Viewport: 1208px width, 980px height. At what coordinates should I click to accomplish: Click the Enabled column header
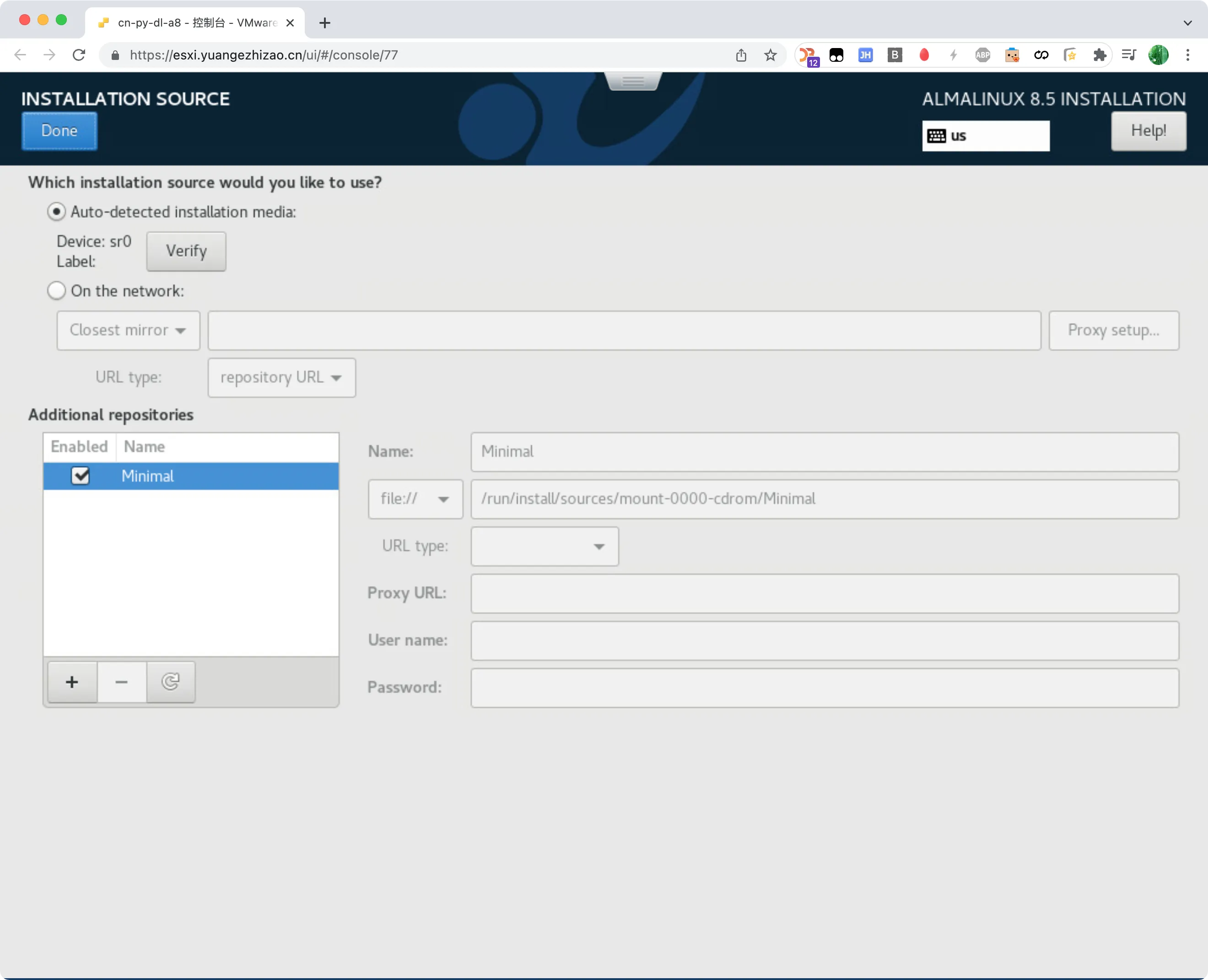coord(79,447)
